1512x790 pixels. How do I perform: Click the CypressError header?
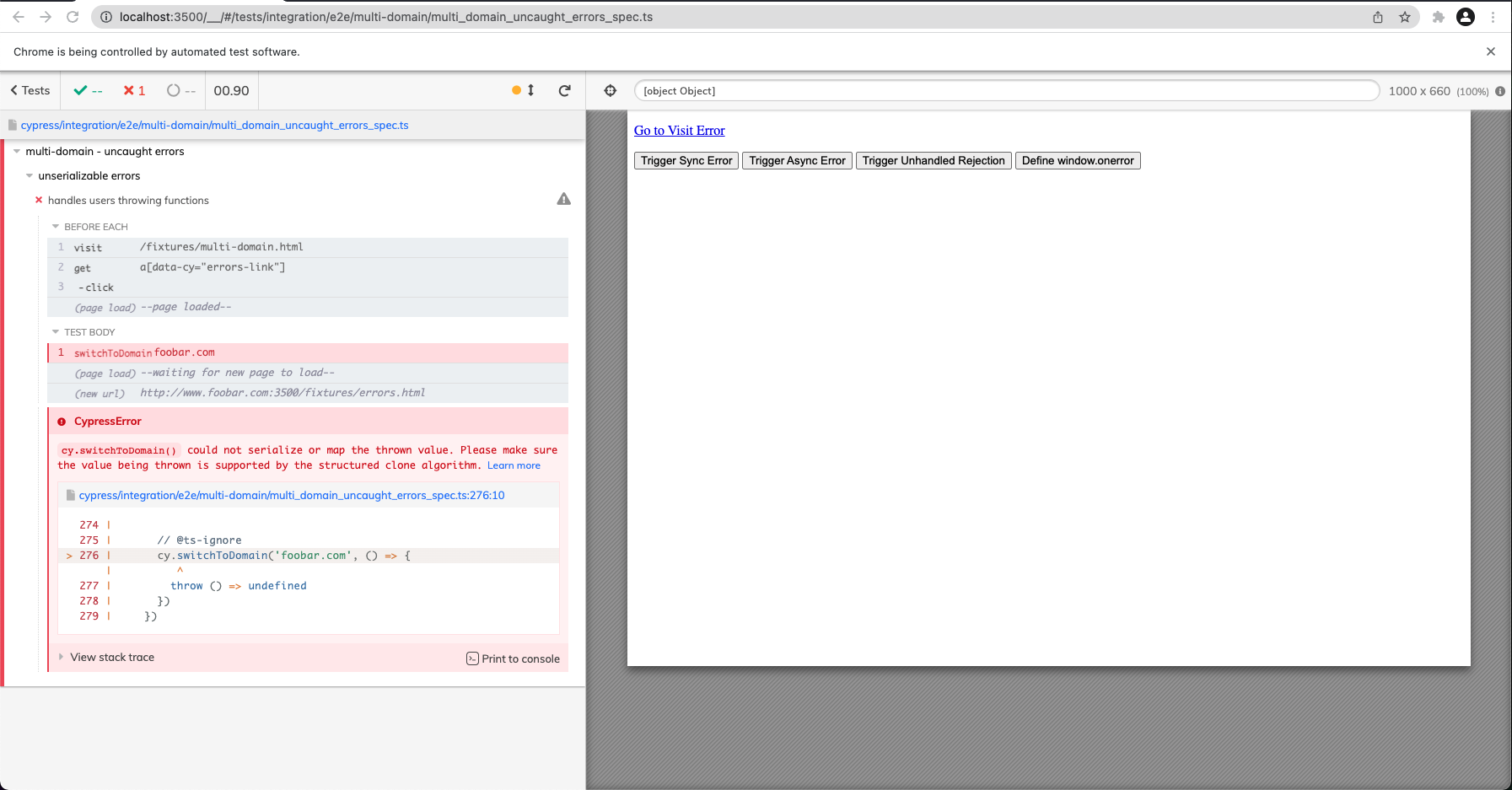click(x=308, y=421)
